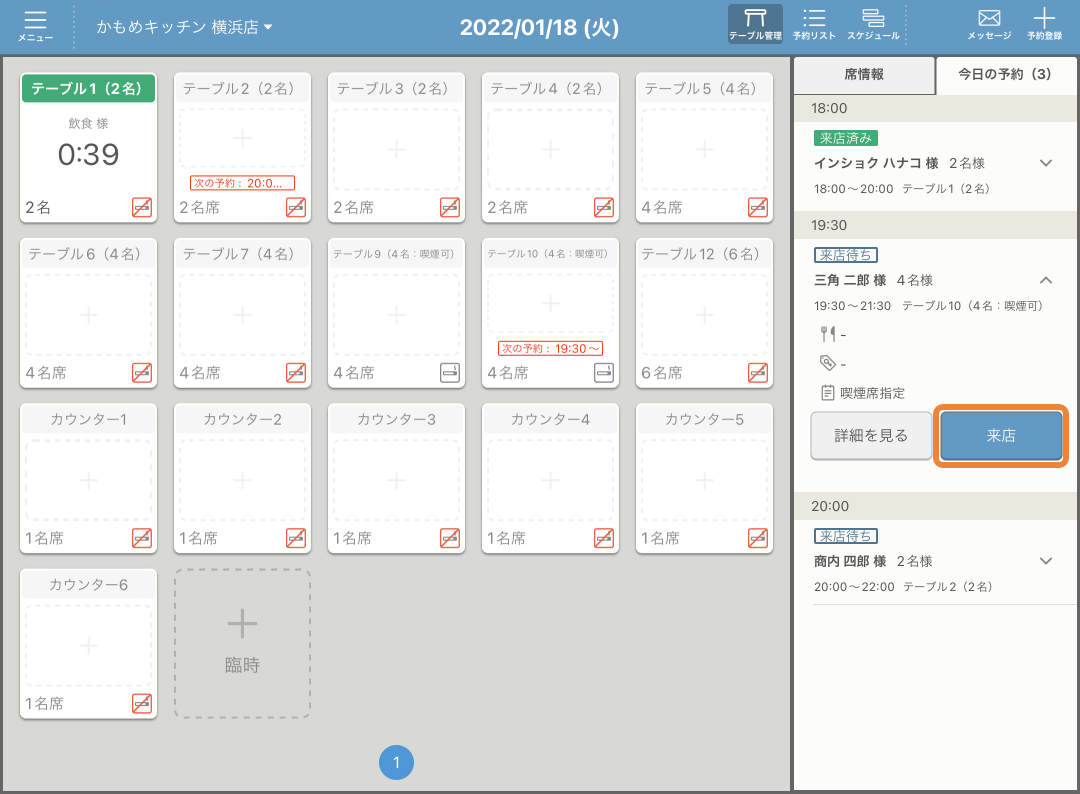Expand インショク ハナコ 様 reservation chevron

click(x=1046, y=163)
